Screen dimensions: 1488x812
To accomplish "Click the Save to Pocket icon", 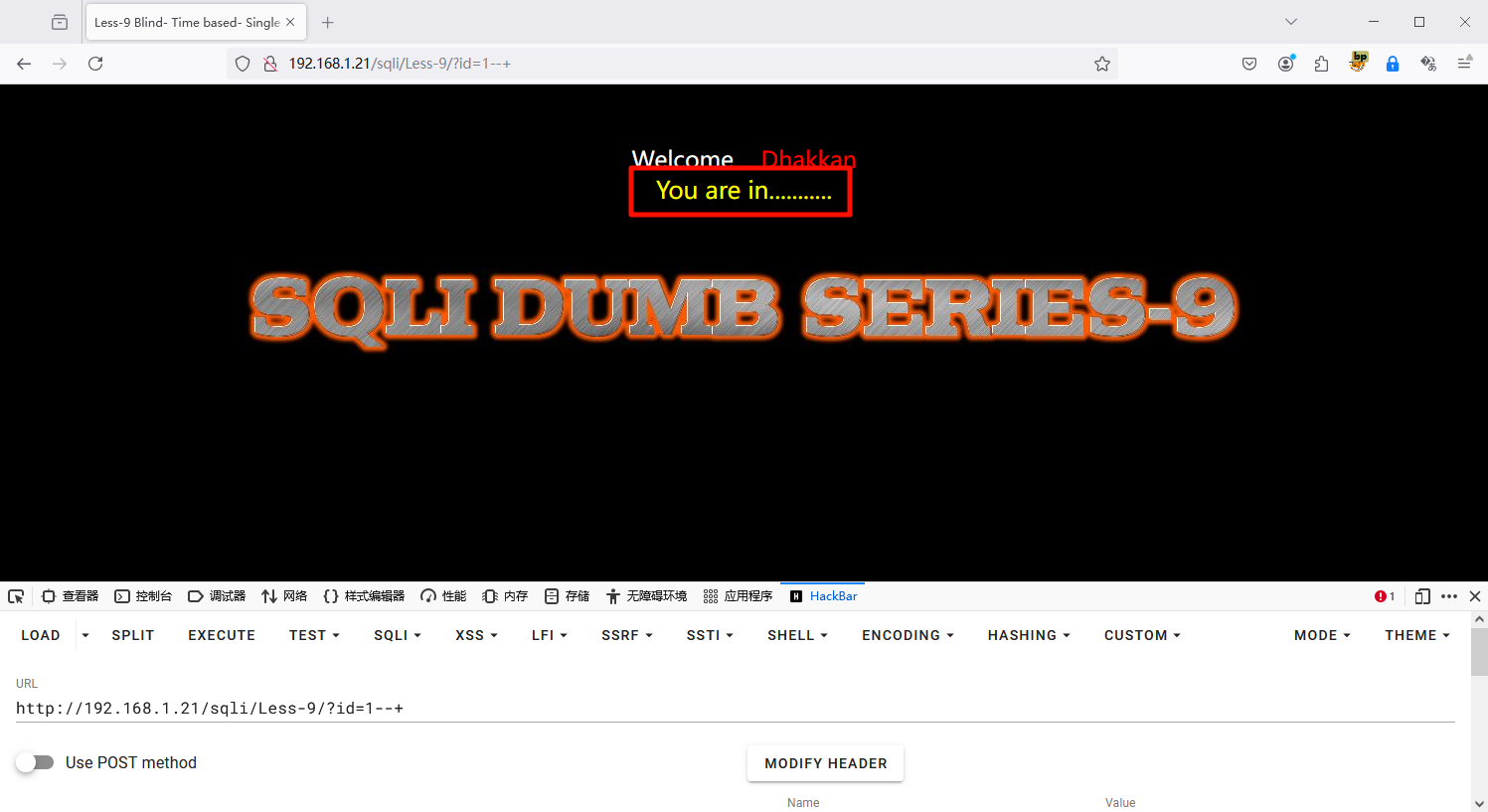I will (x=1249, y=64).
